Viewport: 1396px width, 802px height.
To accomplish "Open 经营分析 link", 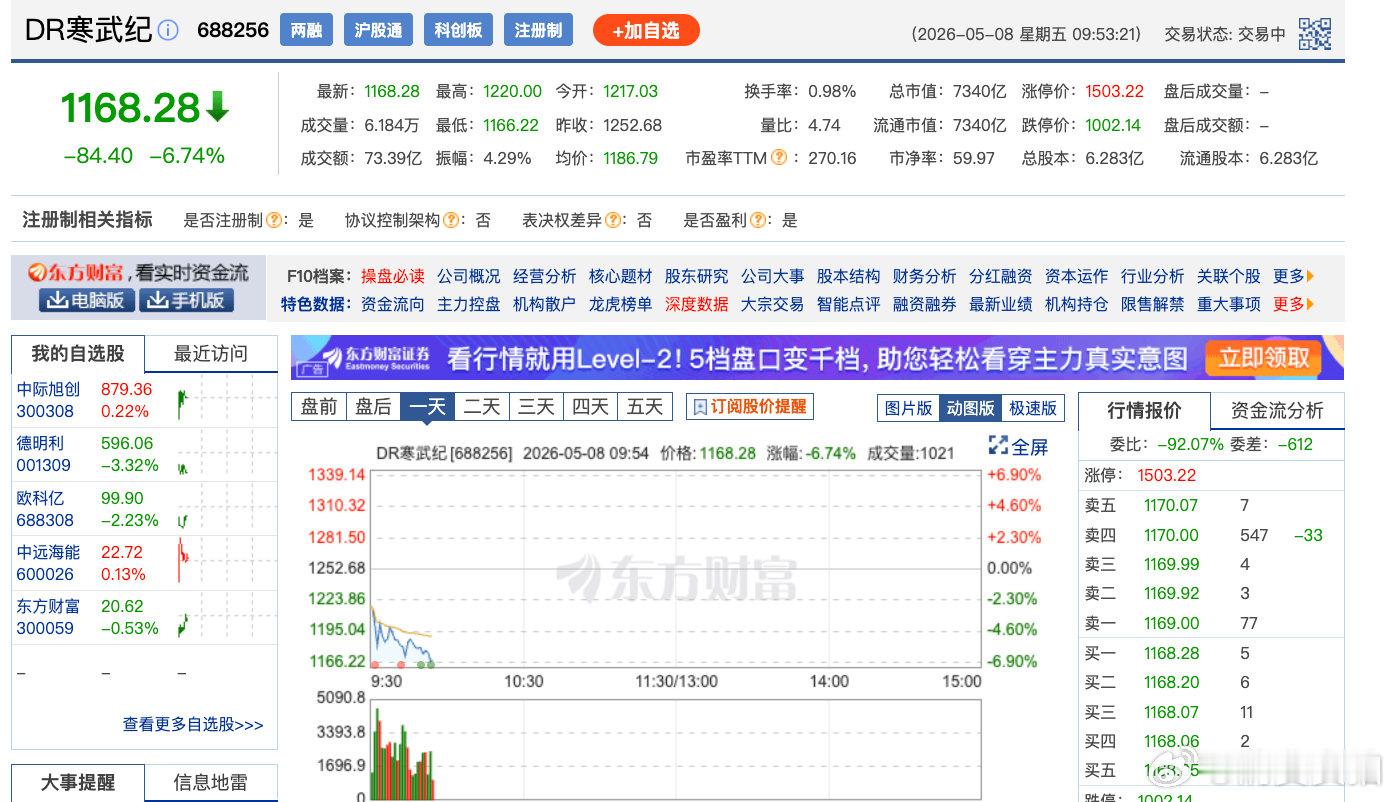I will tap(544, 276).
